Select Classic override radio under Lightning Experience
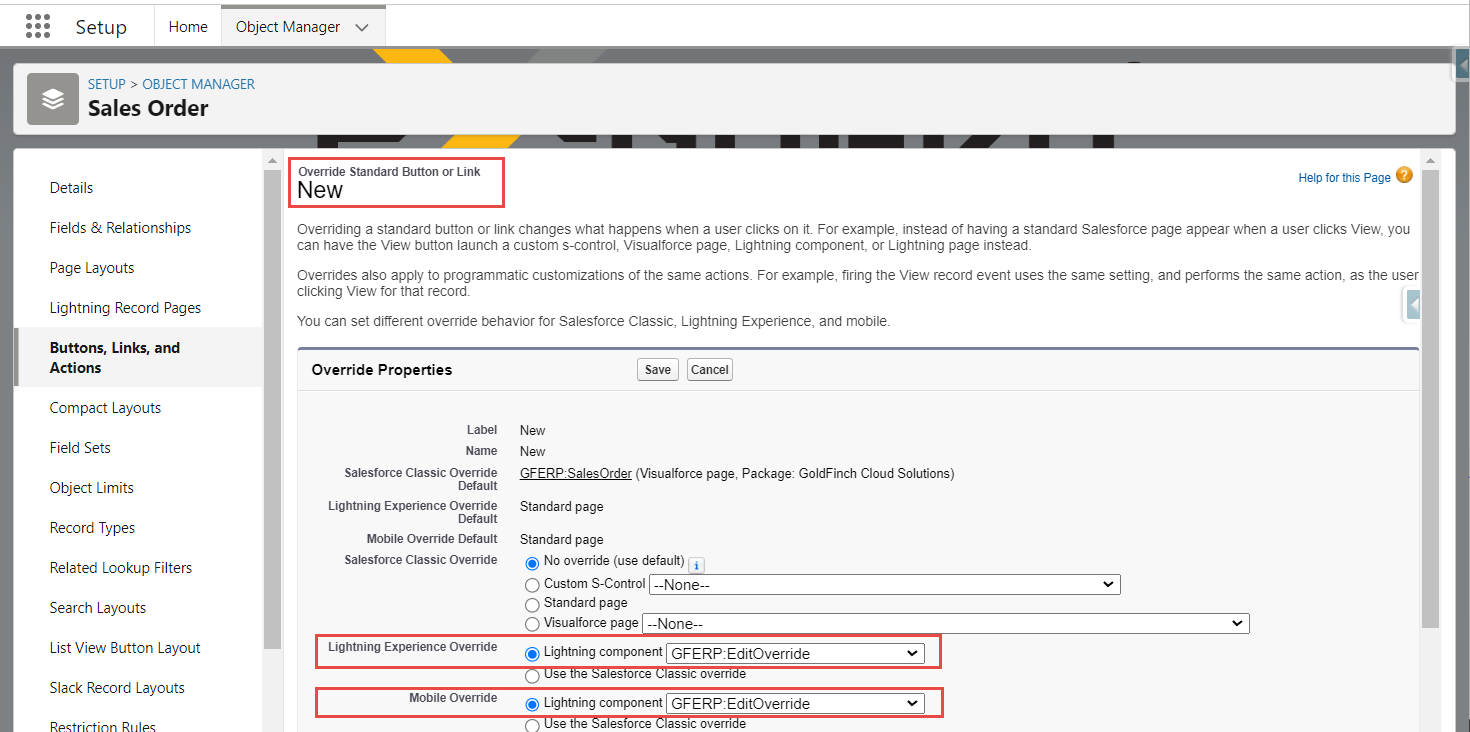The width and height of the screenshot is (1470, 732). (x=532, y=676)
